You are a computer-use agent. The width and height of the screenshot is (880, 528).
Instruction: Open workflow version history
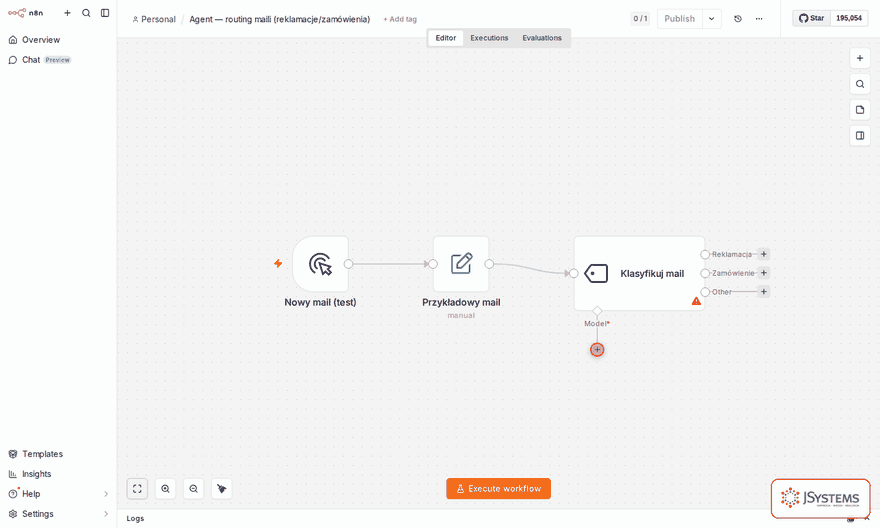pos(738,19)
